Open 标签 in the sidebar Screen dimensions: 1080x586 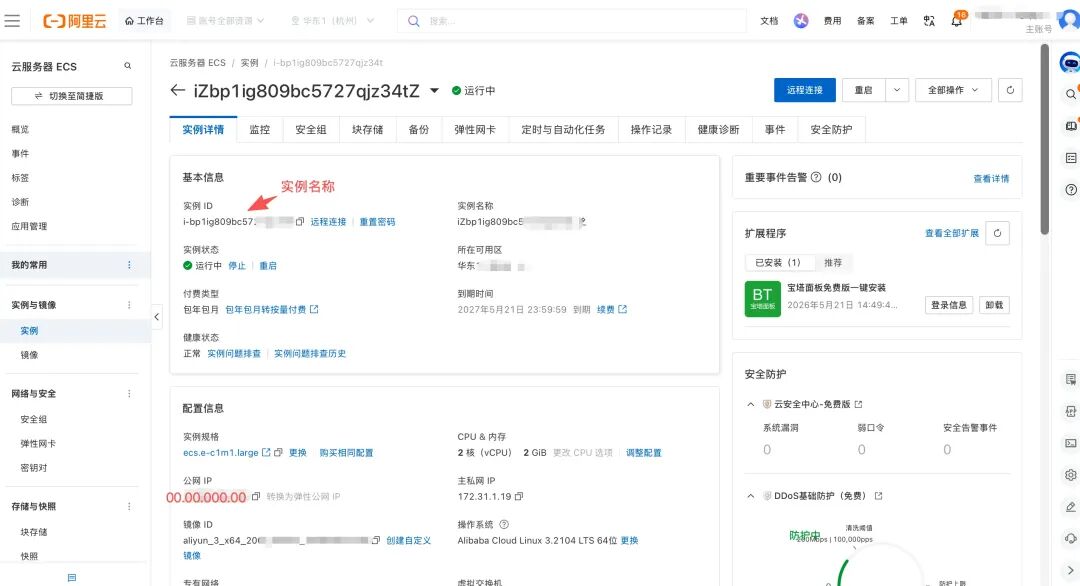(x=21, y=178)
